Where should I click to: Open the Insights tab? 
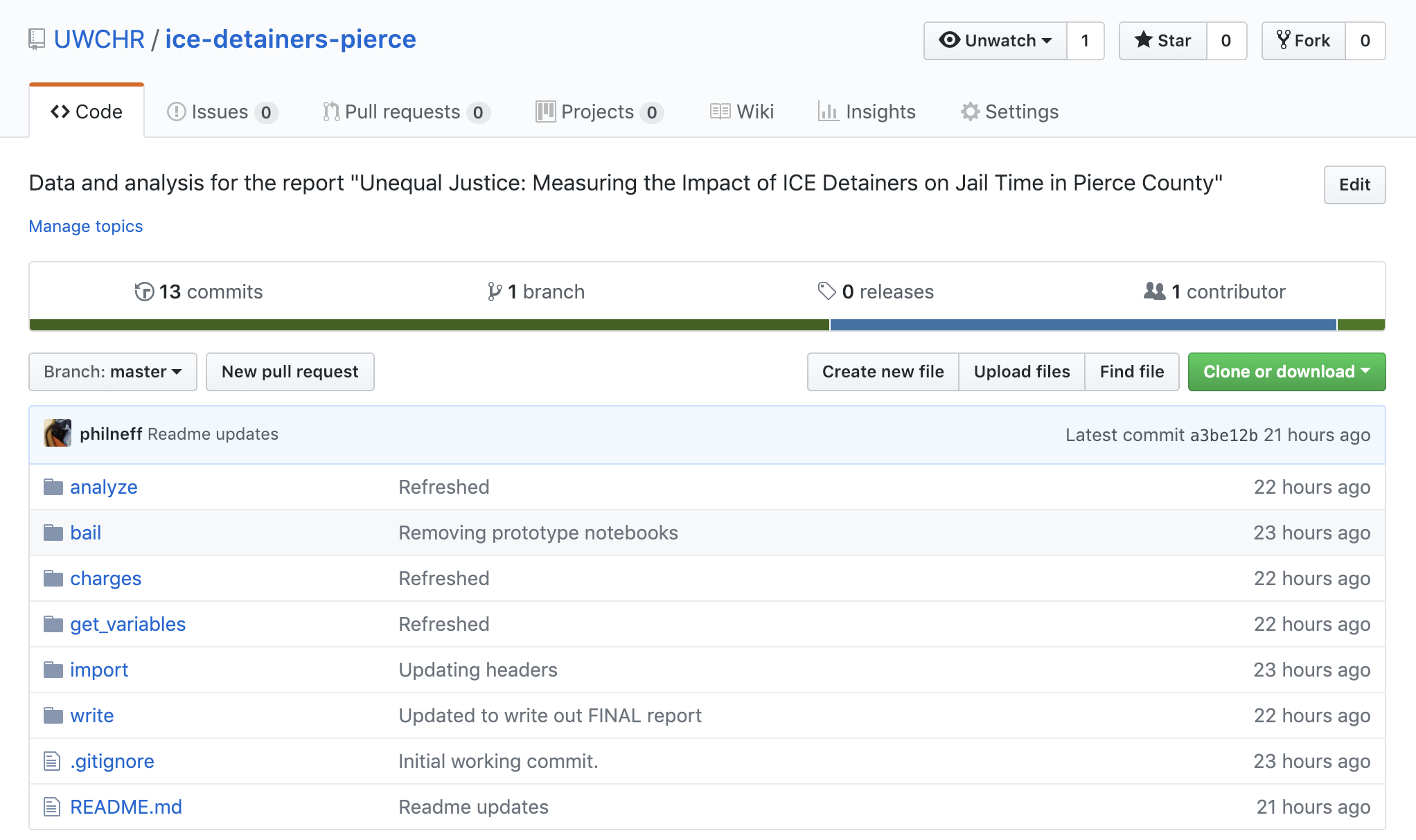tap(867, 111)
